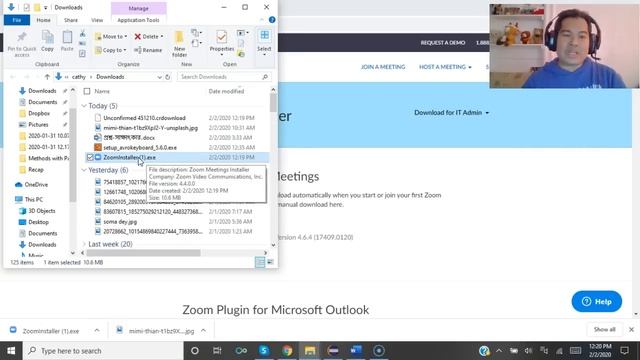Viewport: 640px width, 360px height.
Task: Close the Chrome downloads bar
Action: click(x=631, y=329)
